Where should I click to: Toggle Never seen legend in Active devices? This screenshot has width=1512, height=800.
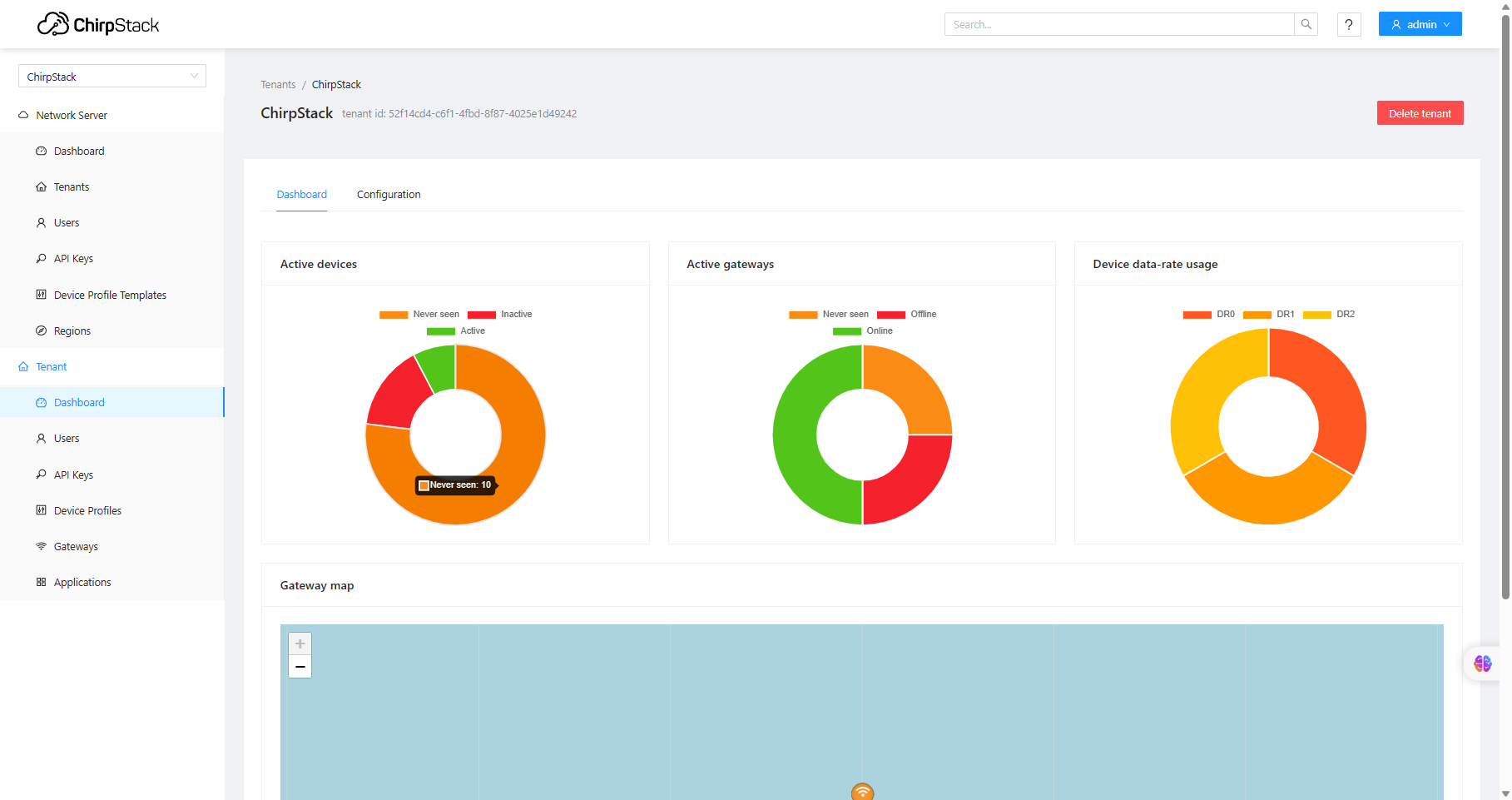coord(419,315)
